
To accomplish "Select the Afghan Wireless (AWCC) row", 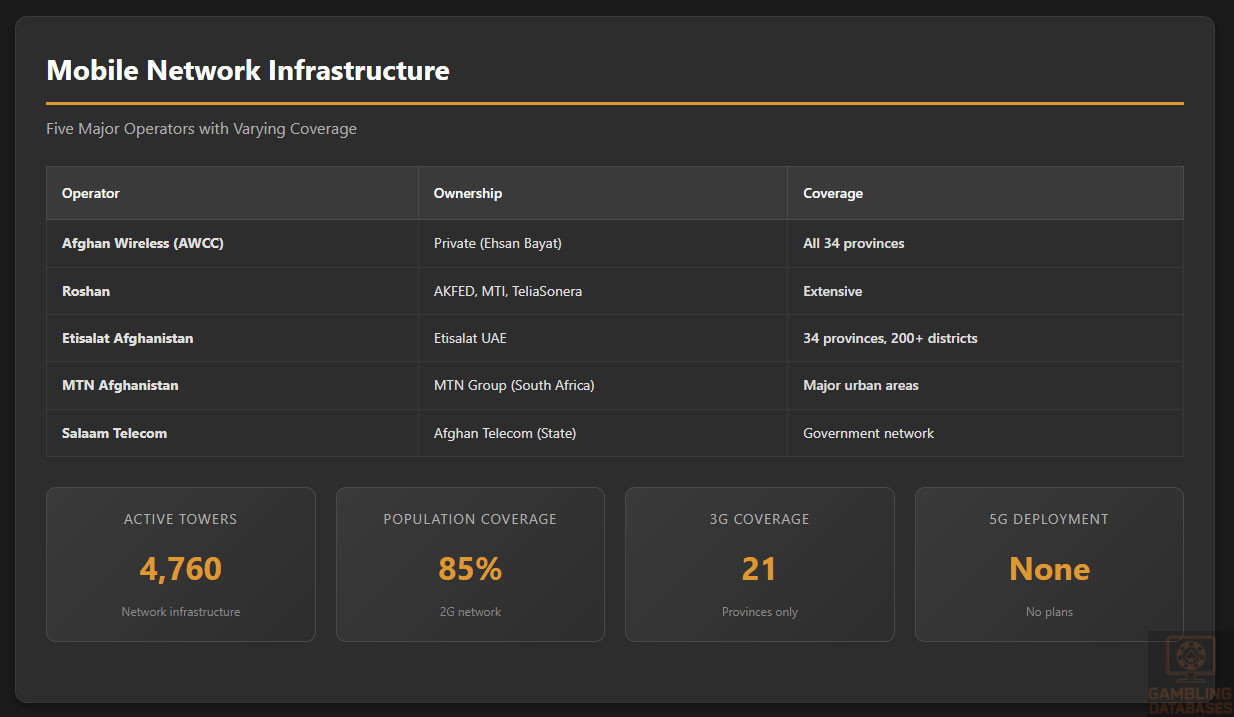I will [143, 243].
